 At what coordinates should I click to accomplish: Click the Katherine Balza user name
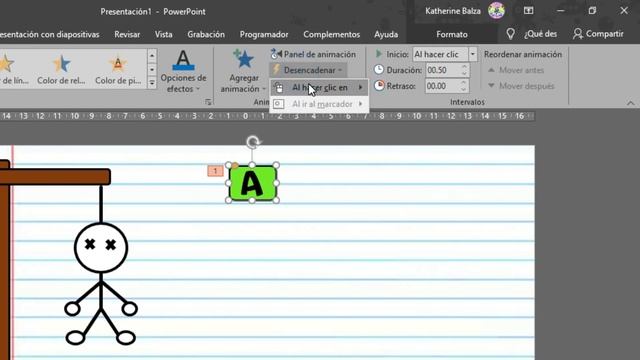coord(453,11)
